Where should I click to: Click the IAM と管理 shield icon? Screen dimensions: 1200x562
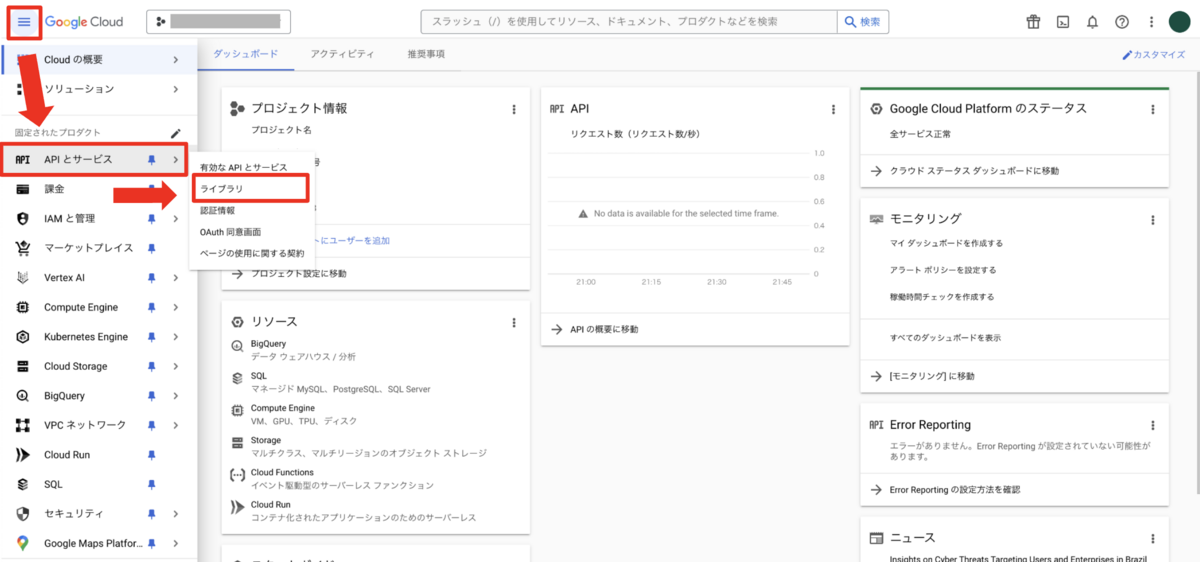[x=23, y=218]
